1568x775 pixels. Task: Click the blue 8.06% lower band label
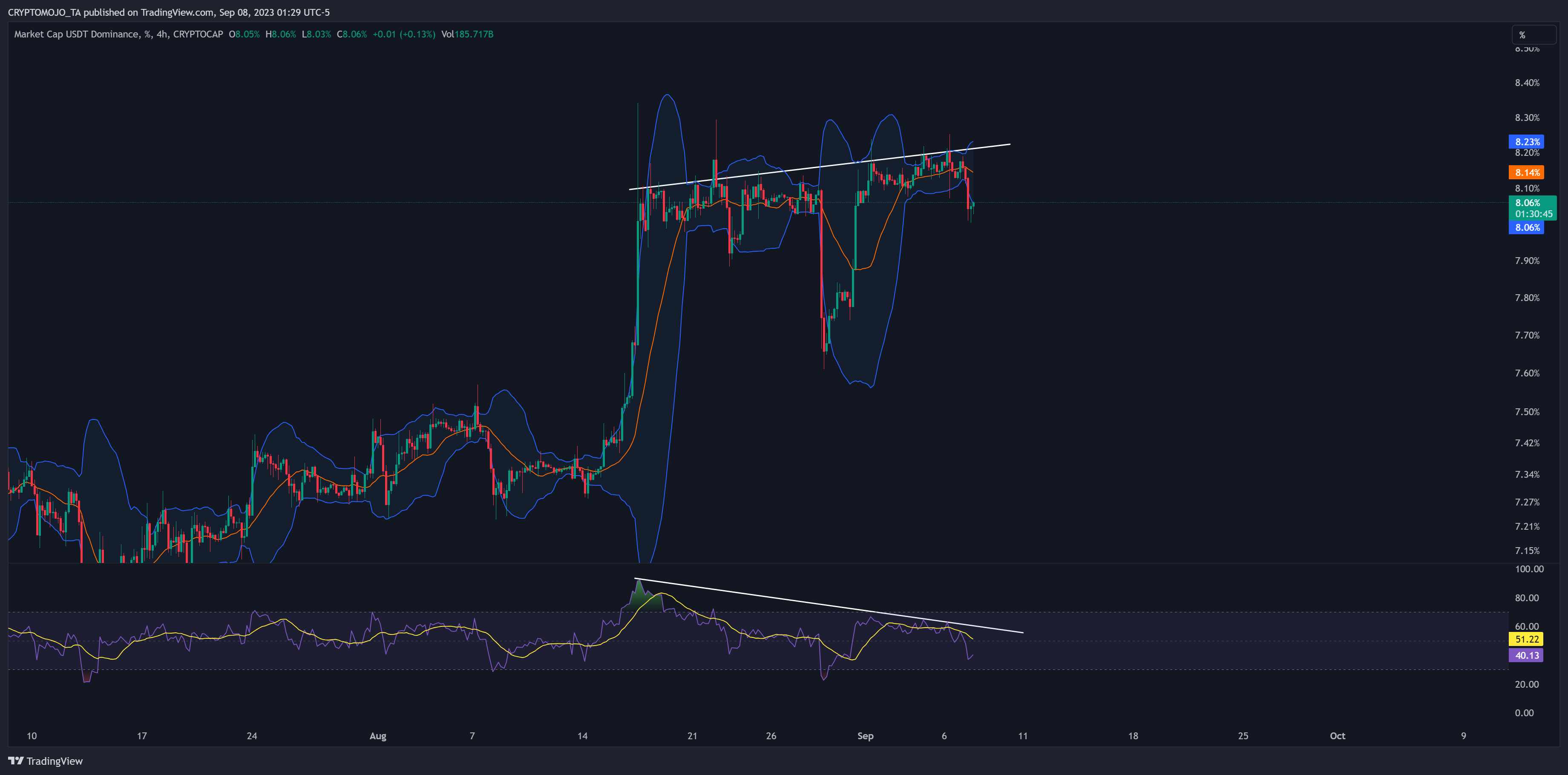pos(1527,227)
